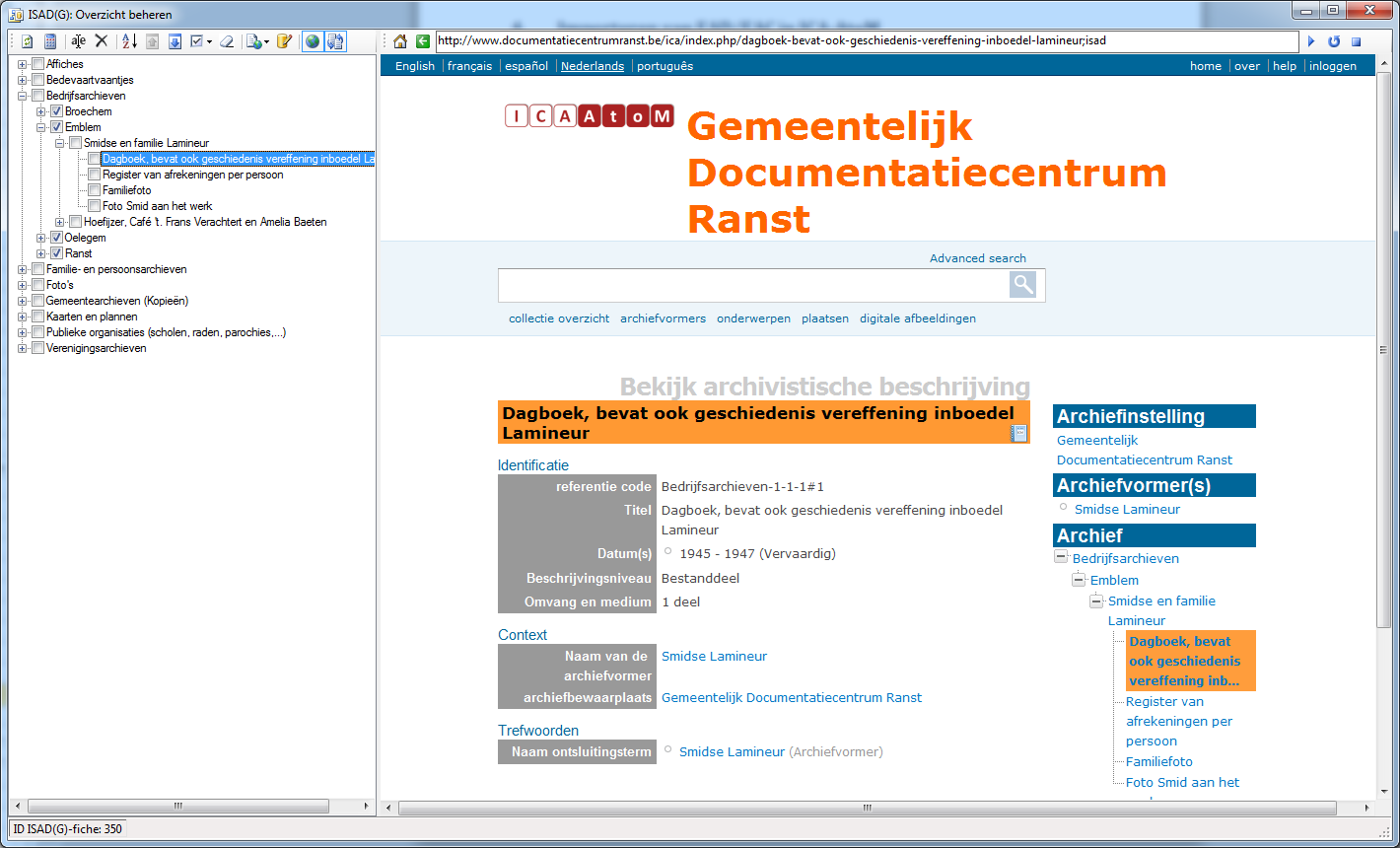The width and height of the screenshot is (1400, 848).
Task: Tick the Affiches checkbox
Action: click(x=37, y=64)
